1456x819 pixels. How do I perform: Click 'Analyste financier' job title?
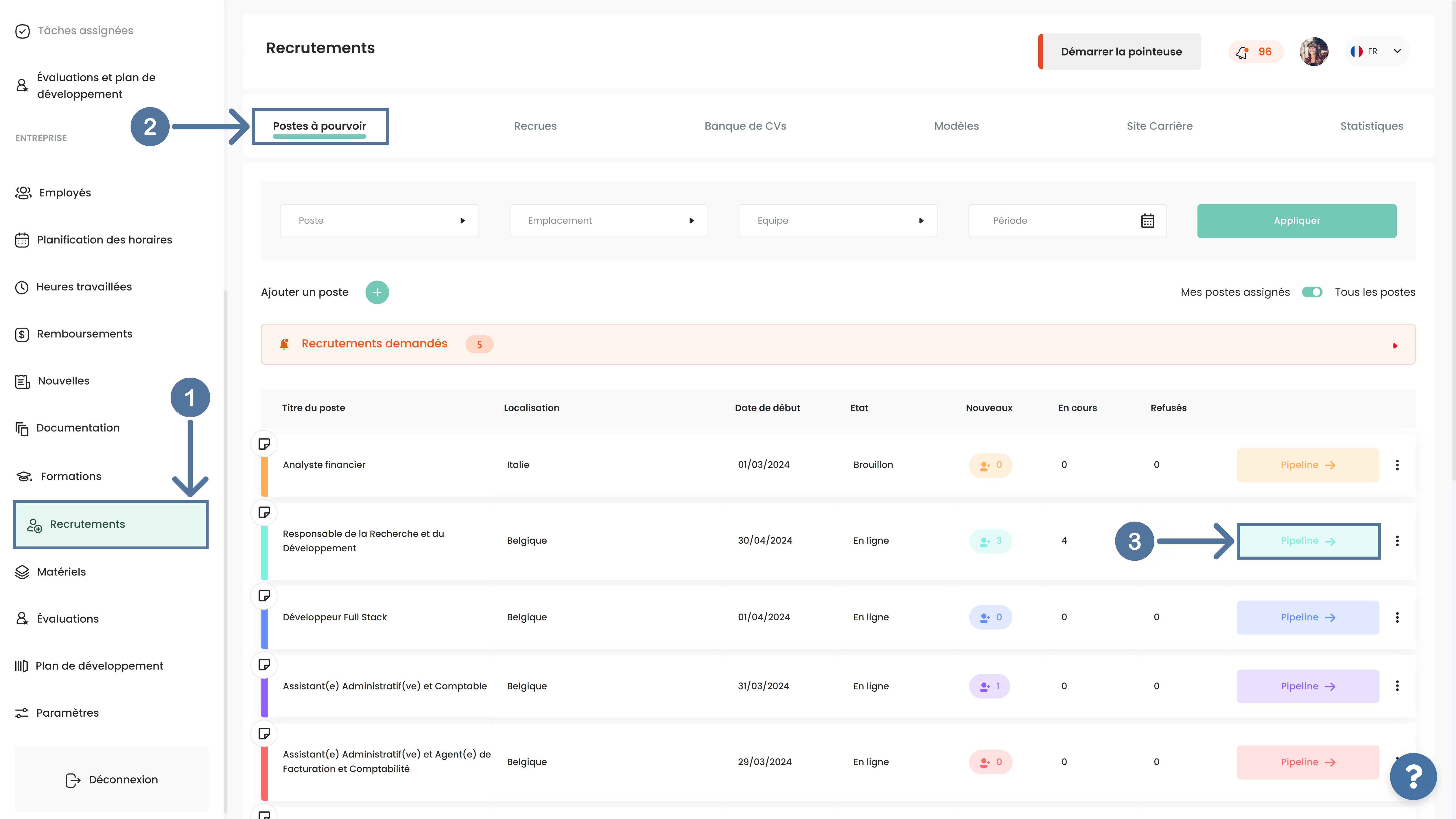[324, 465]
